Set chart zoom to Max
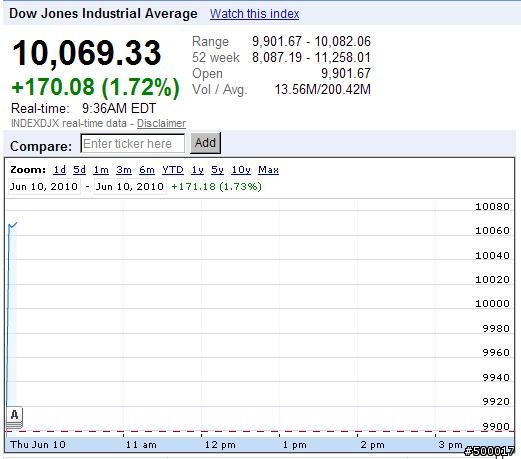The image size is (521, 459). click(268, 170)
